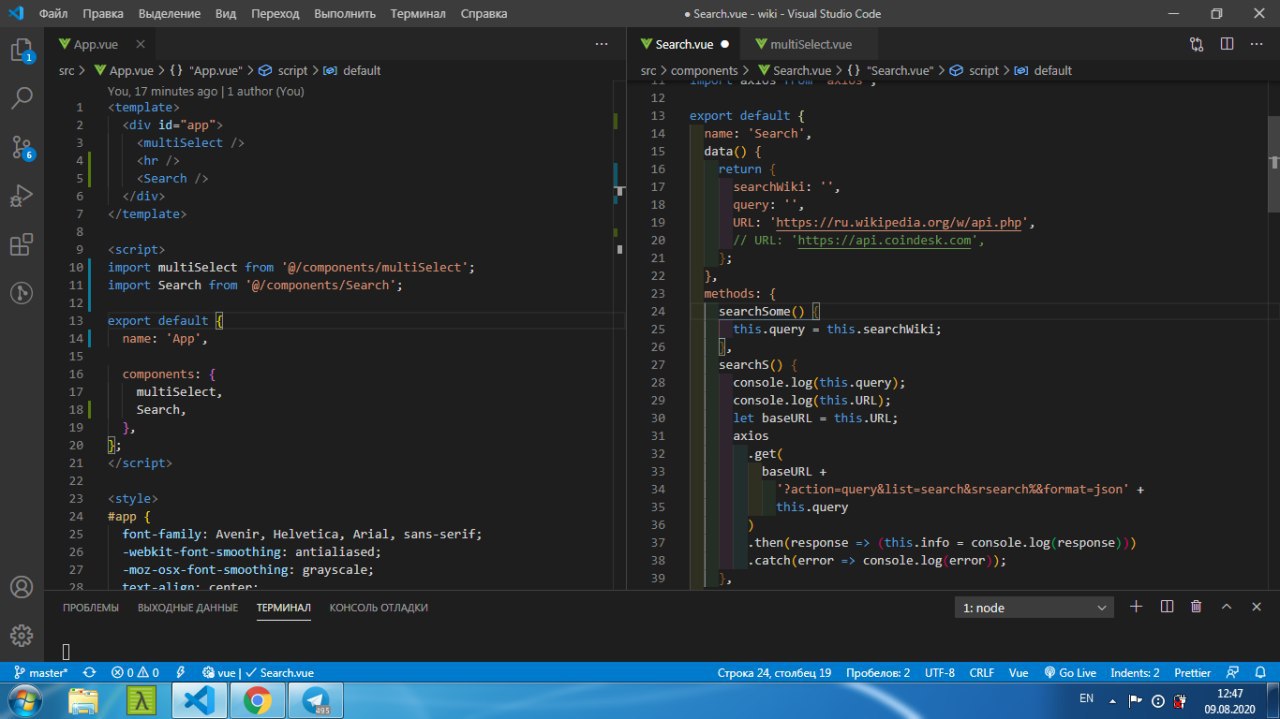
Task: Add a new terminal with the plus icon
Action: (1136, 607)
